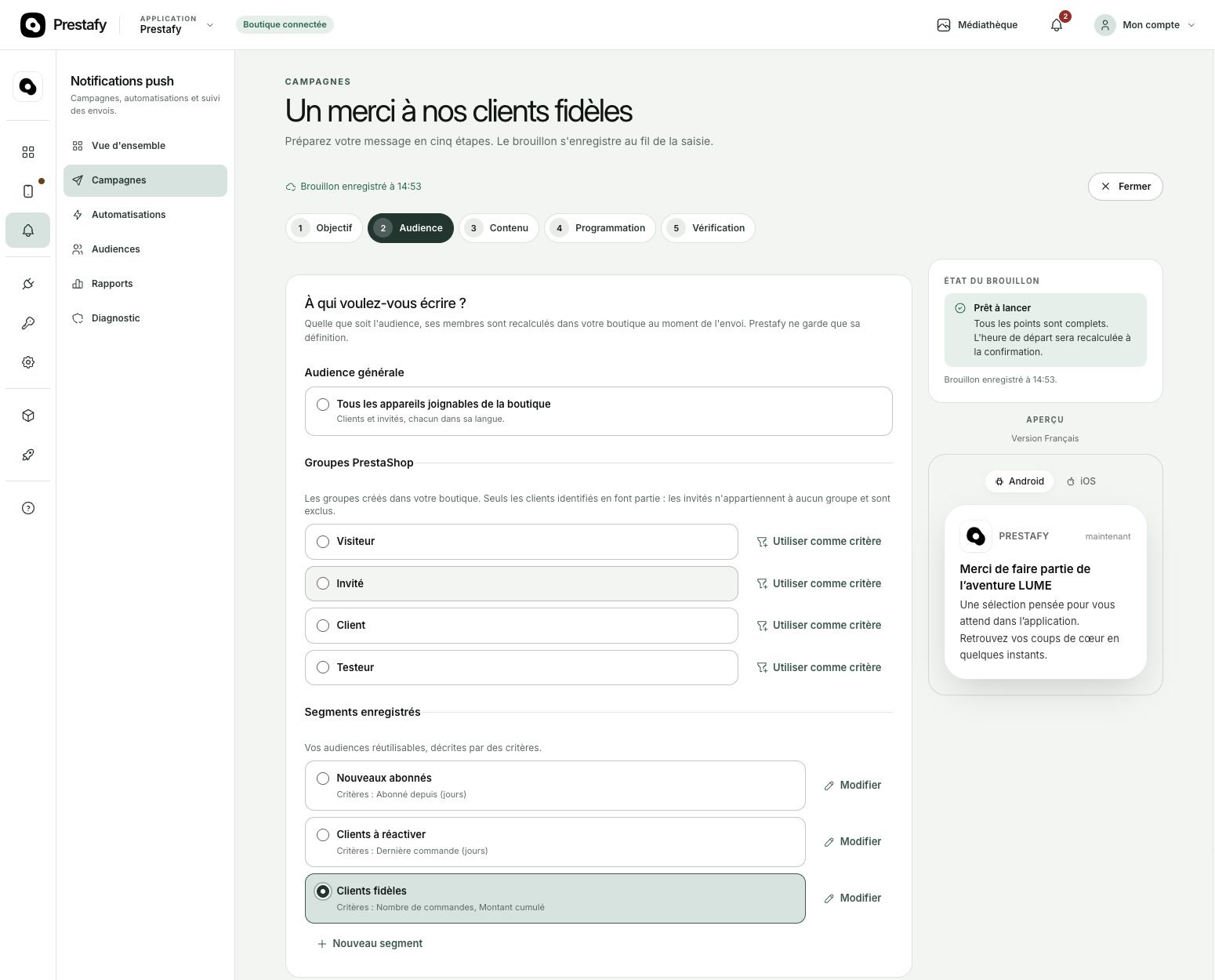
Task: Open Audiences in the sidebar
Action: (x=145, y=249)
